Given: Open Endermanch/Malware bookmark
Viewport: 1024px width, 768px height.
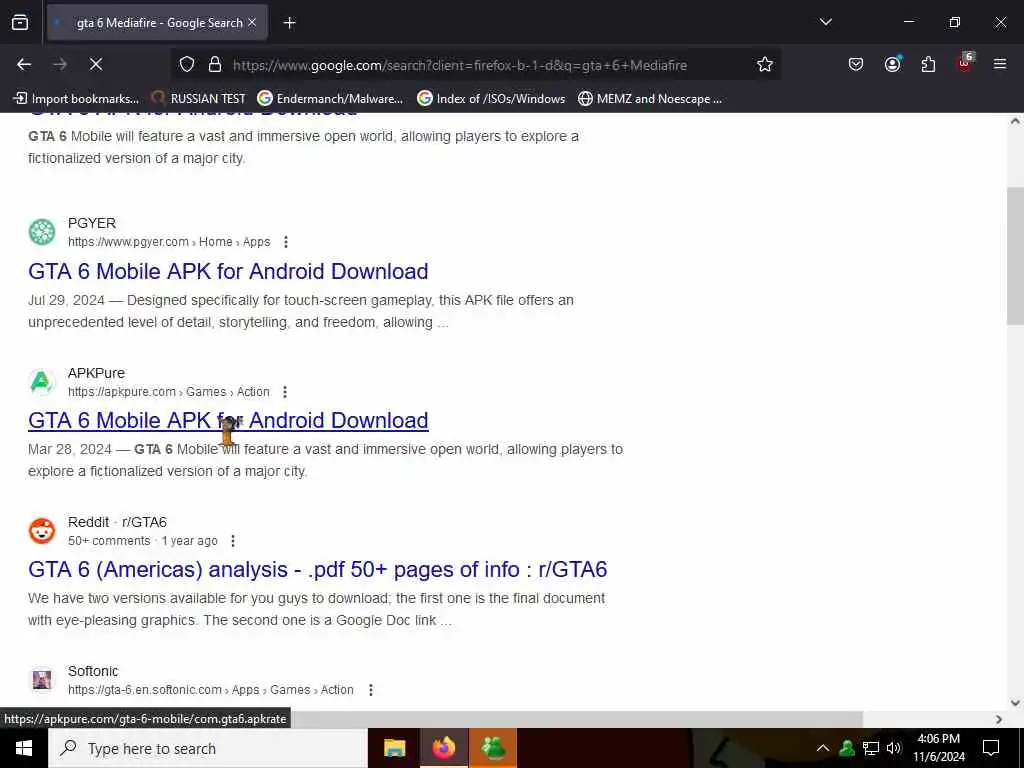Looking at the screenshot, I should tap(330, 99).
